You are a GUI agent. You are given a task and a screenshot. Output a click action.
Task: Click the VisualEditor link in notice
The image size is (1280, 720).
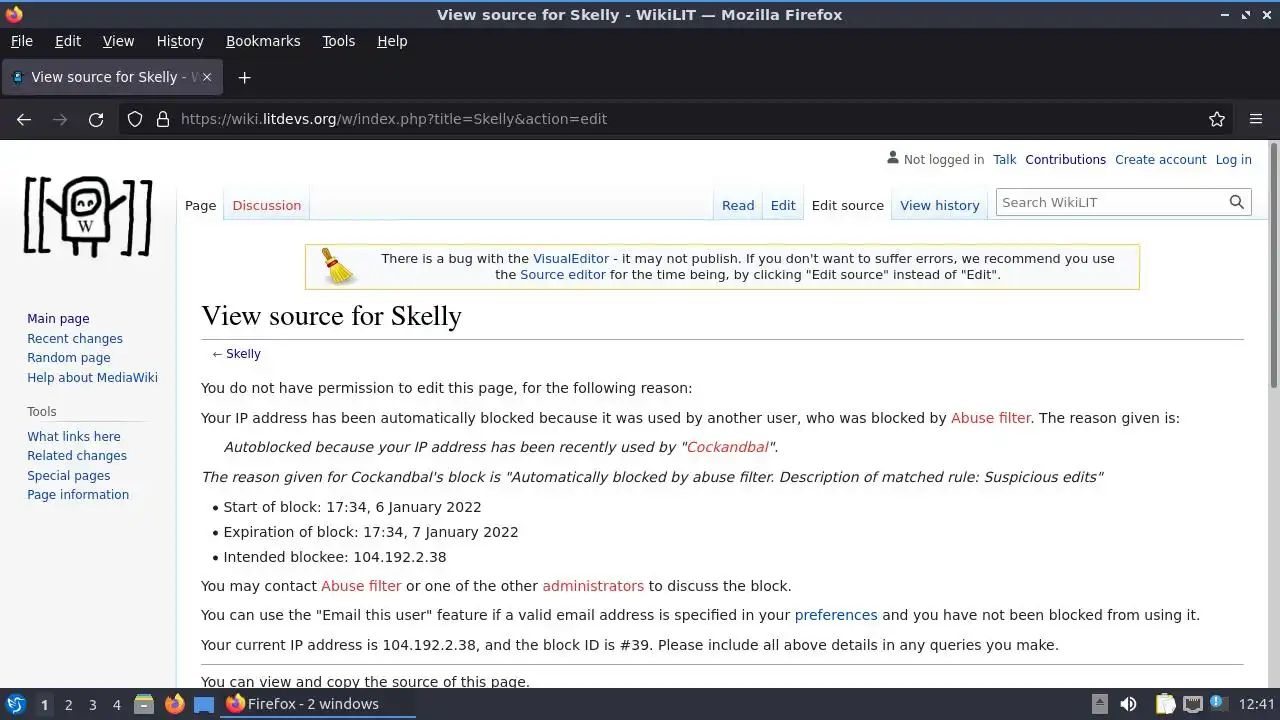(x=570, y=258)
